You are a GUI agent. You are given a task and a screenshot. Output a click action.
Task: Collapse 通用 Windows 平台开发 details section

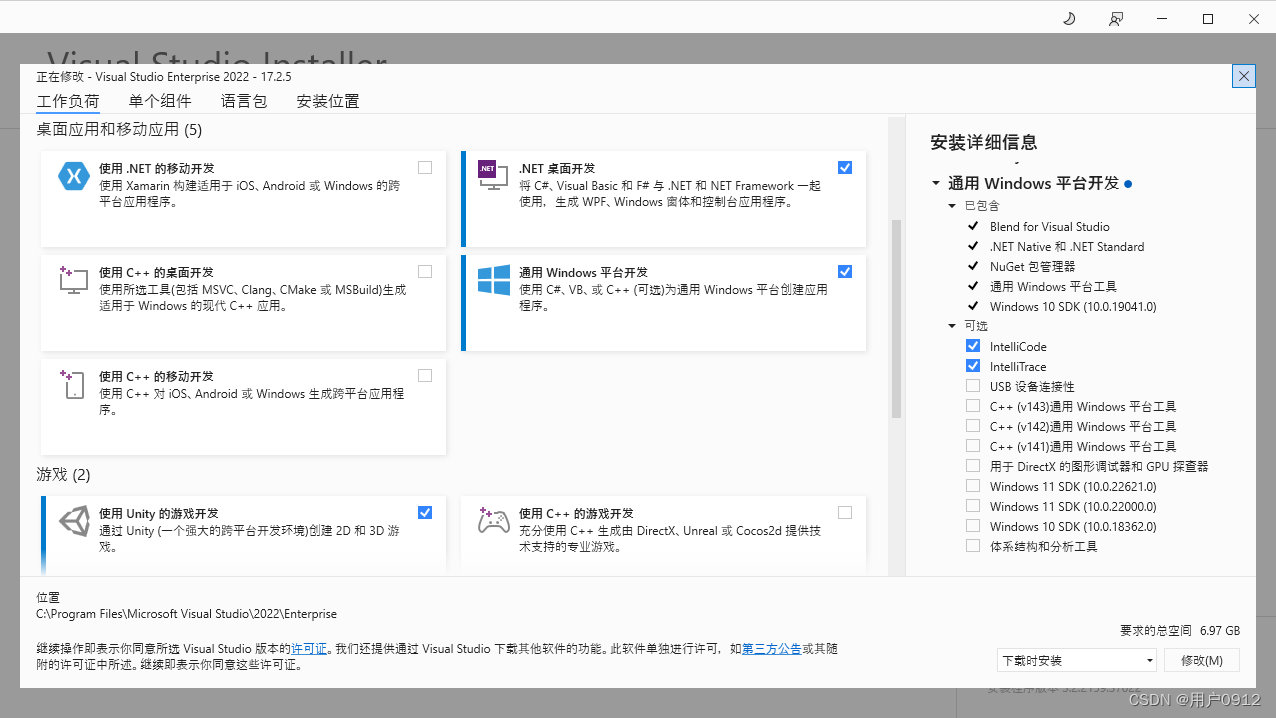(x=936, y=184)
